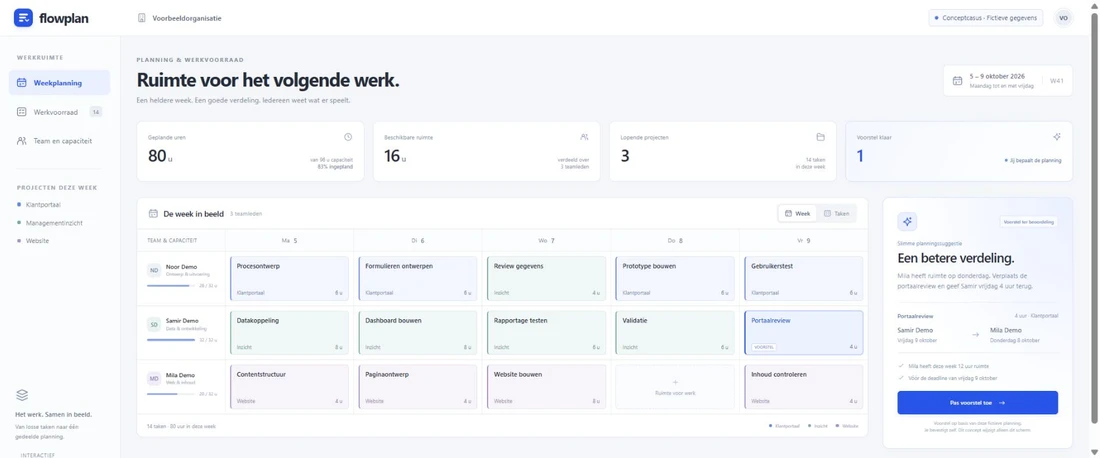The image size is (1100, 458).
Task: Open the Prototype bouwen task card
Action: click(x=675, y=278)
